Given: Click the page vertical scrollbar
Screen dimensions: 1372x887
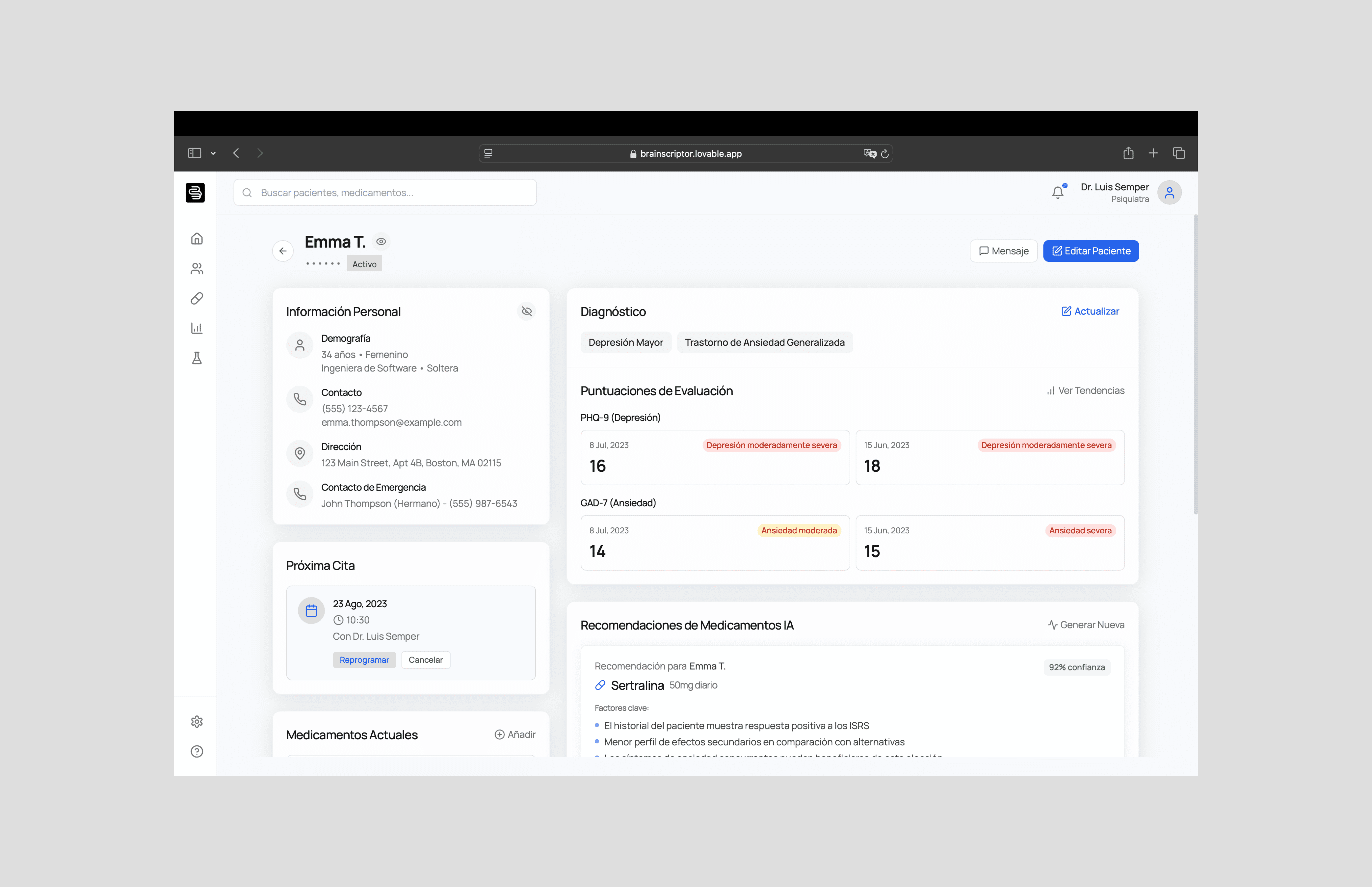Looking at the screenshot, I should (1195, 365).
